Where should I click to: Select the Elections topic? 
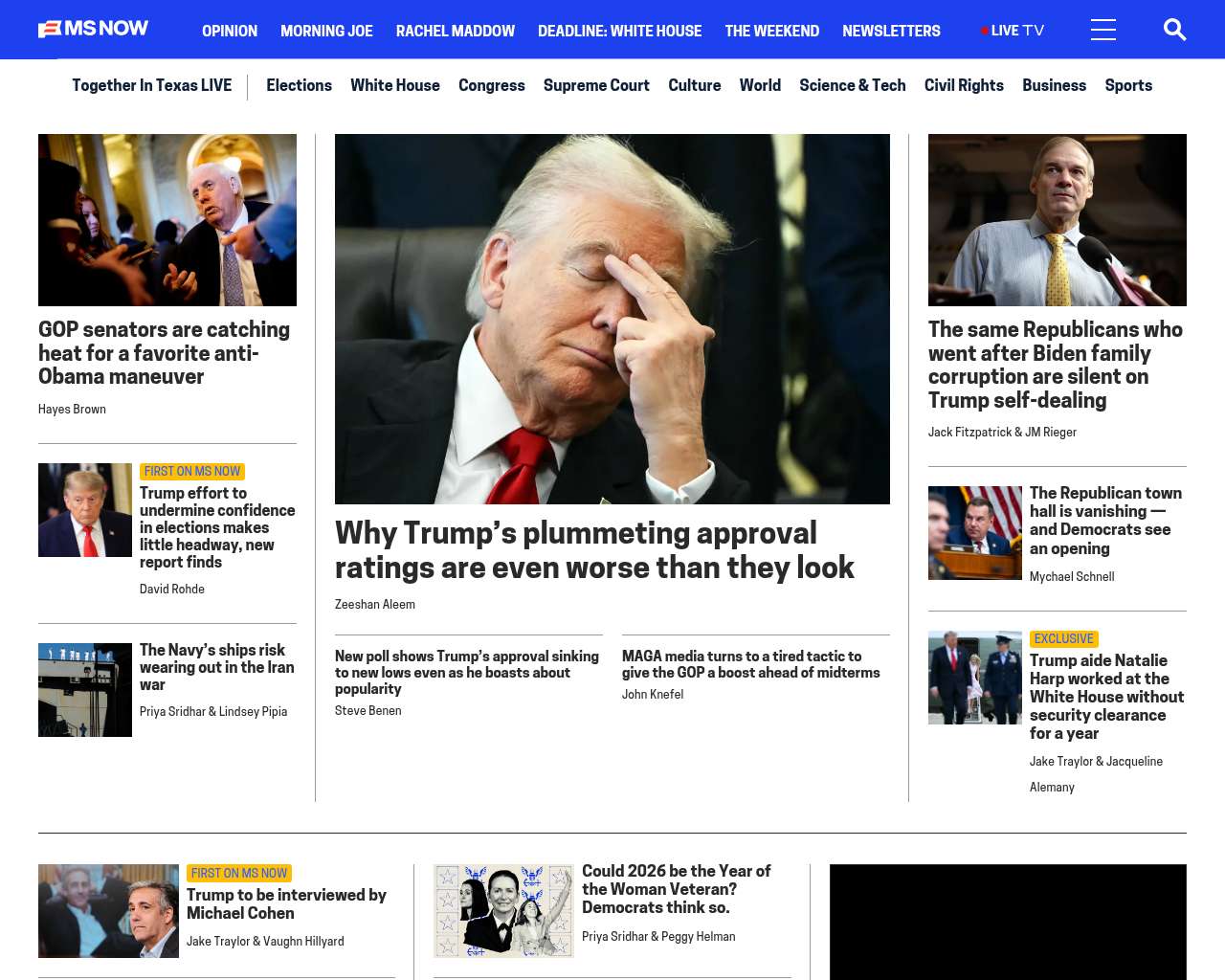pos(299,85)
